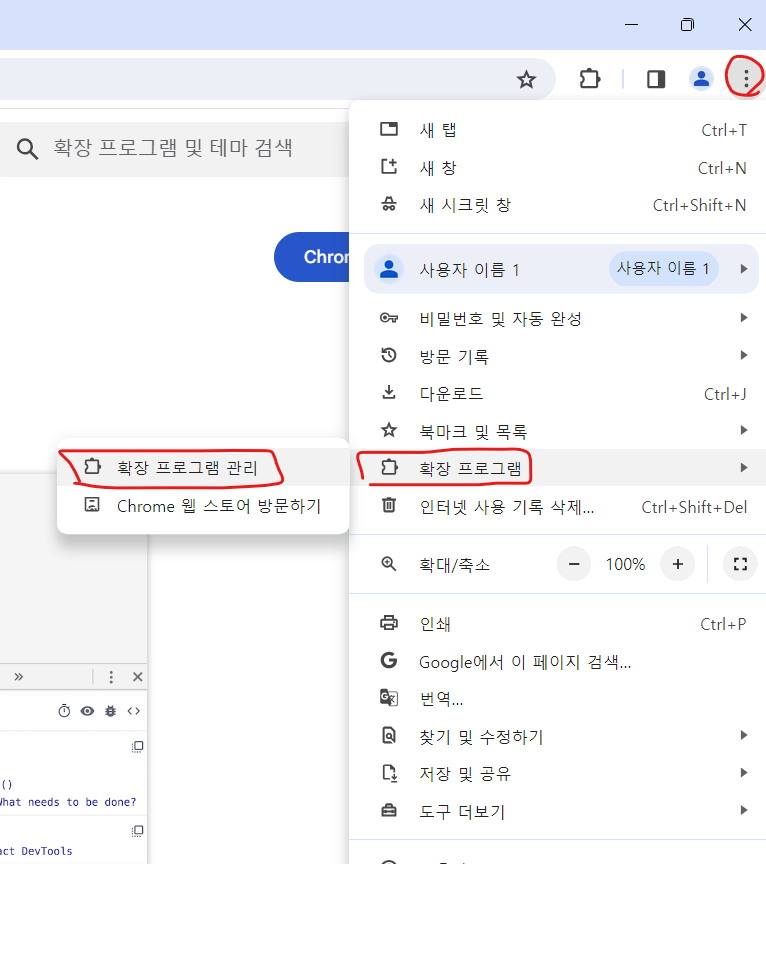Restore down the browser window

(x=687, y=25)
